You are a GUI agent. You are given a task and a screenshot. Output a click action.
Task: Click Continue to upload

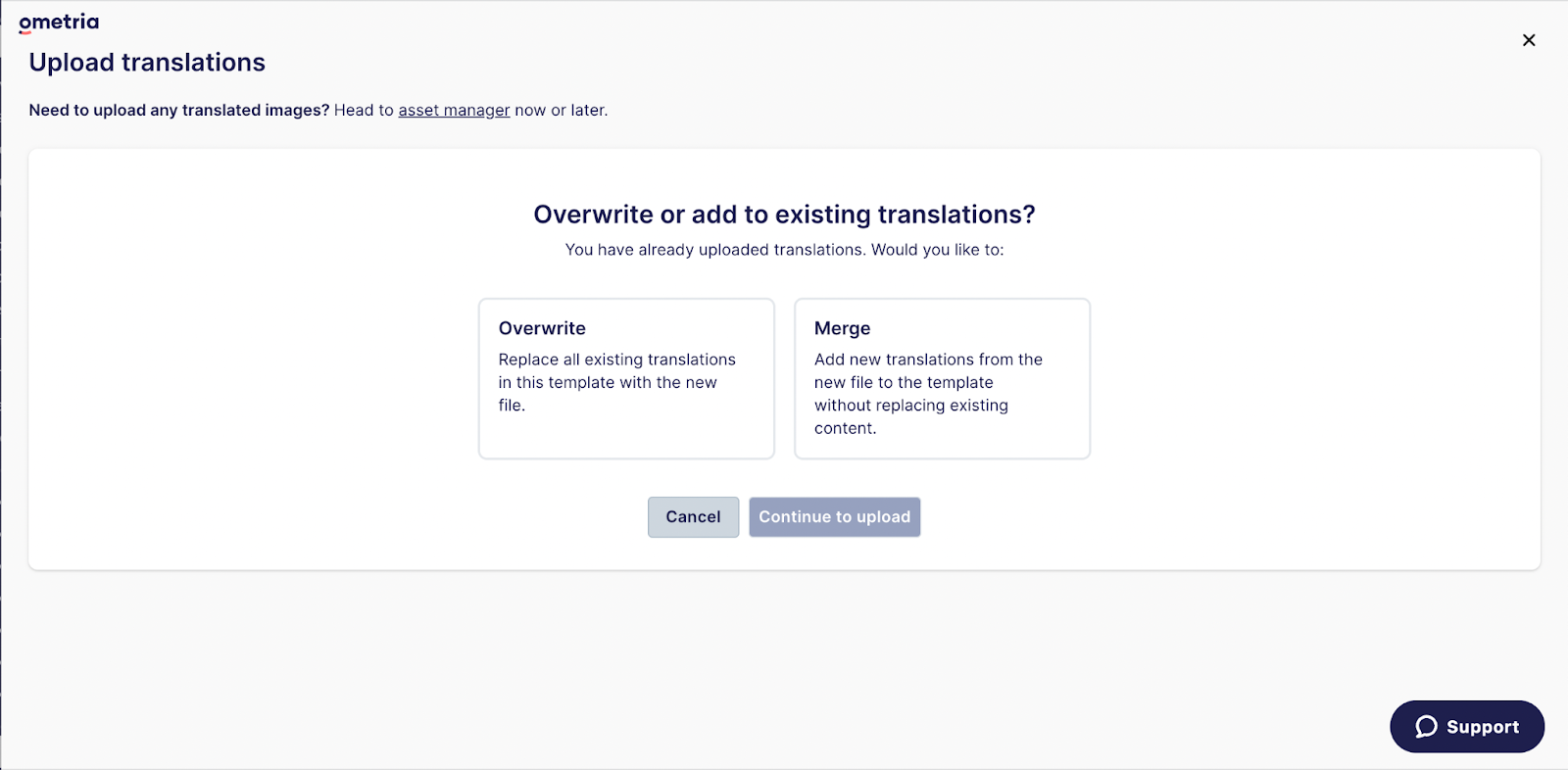point(835,517)
